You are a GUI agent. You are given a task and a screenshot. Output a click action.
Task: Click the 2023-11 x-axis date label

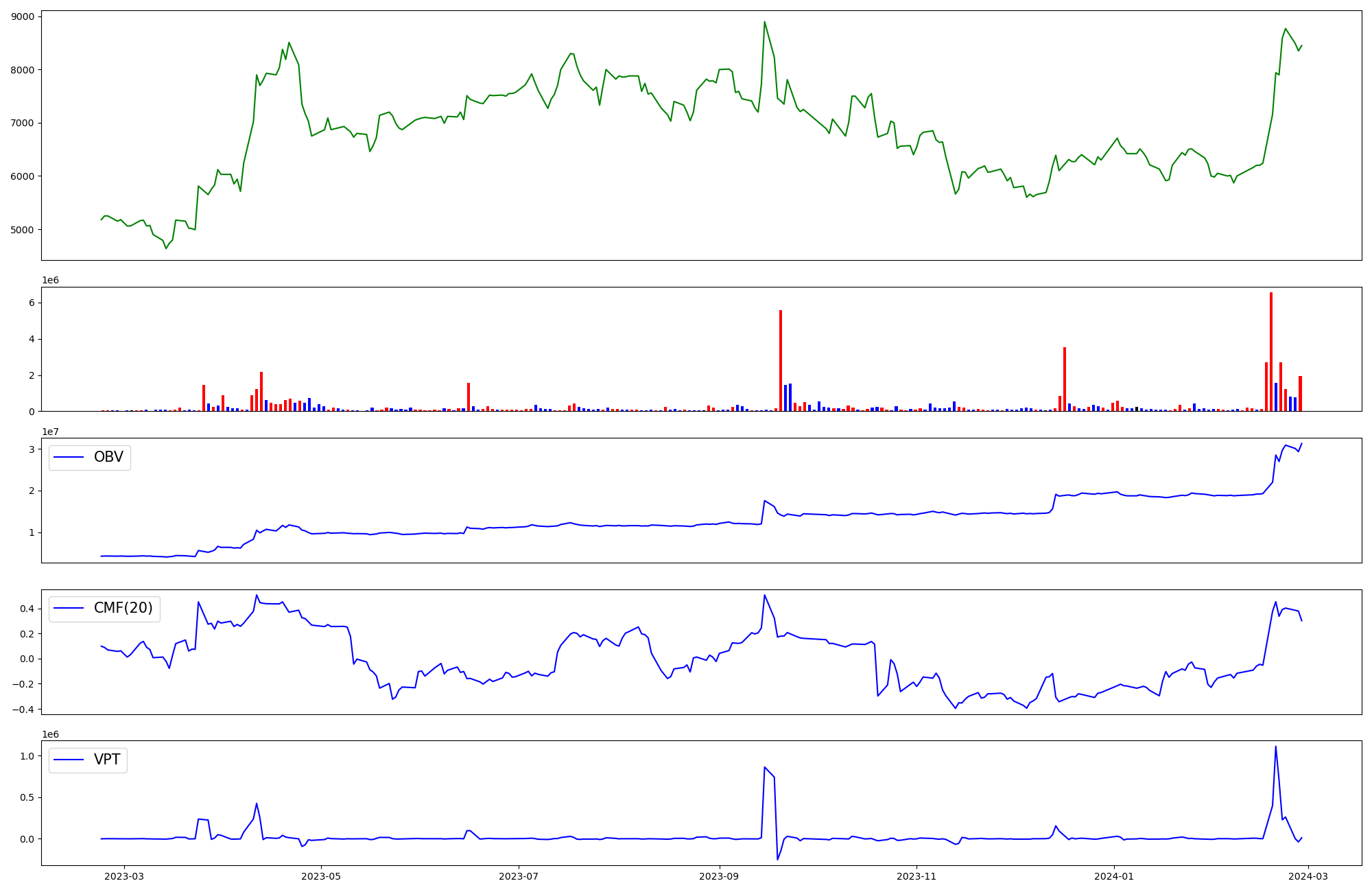coord(916,876)
